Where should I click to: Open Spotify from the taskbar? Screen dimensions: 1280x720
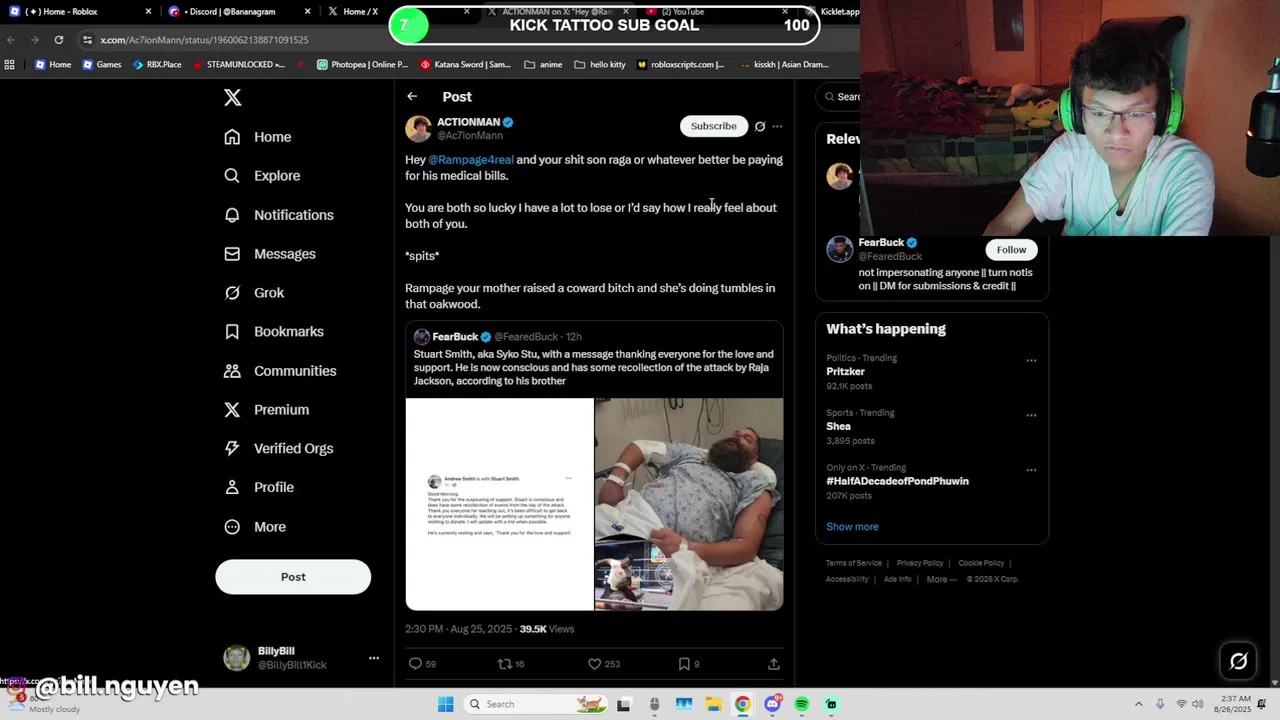pyautogui.click(x=801, y=704)
